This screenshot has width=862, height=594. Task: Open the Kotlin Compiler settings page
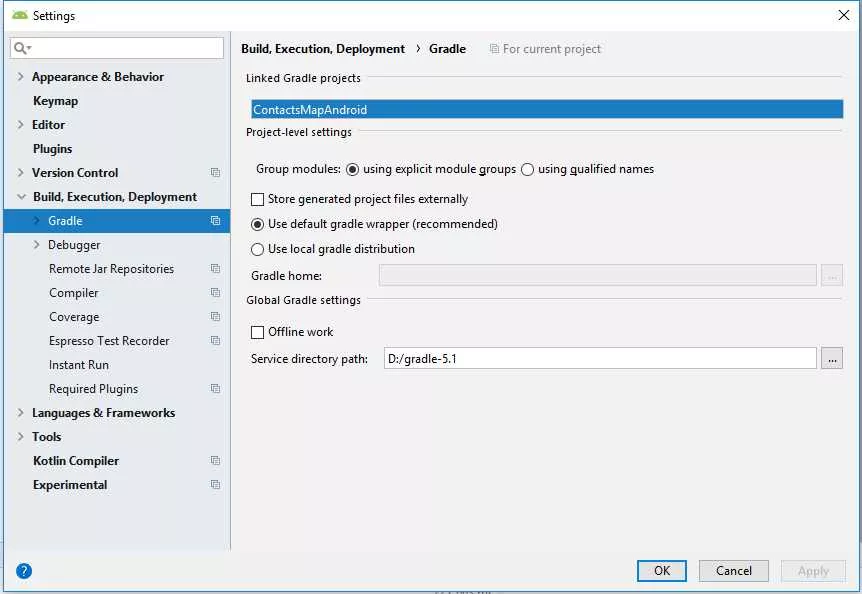76,461
